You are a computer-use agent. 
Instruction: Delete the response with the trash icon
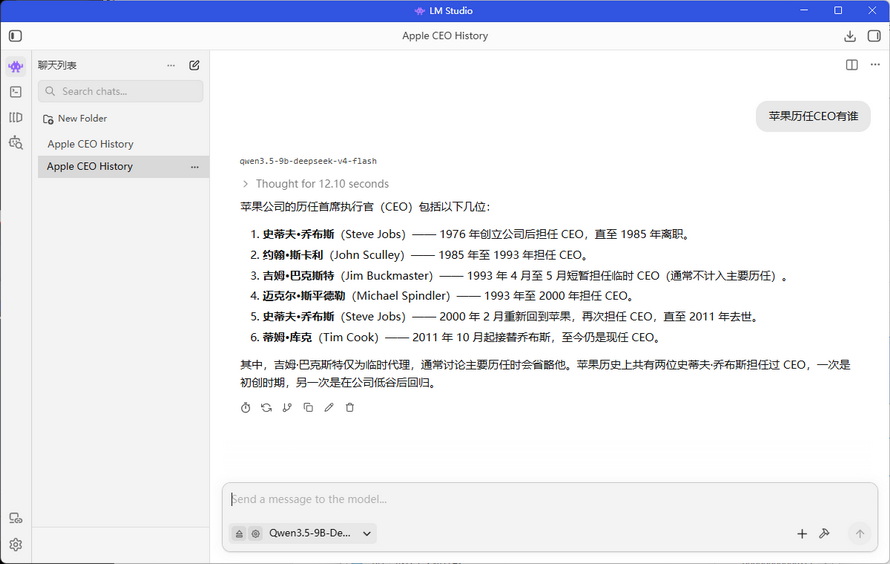350,407
